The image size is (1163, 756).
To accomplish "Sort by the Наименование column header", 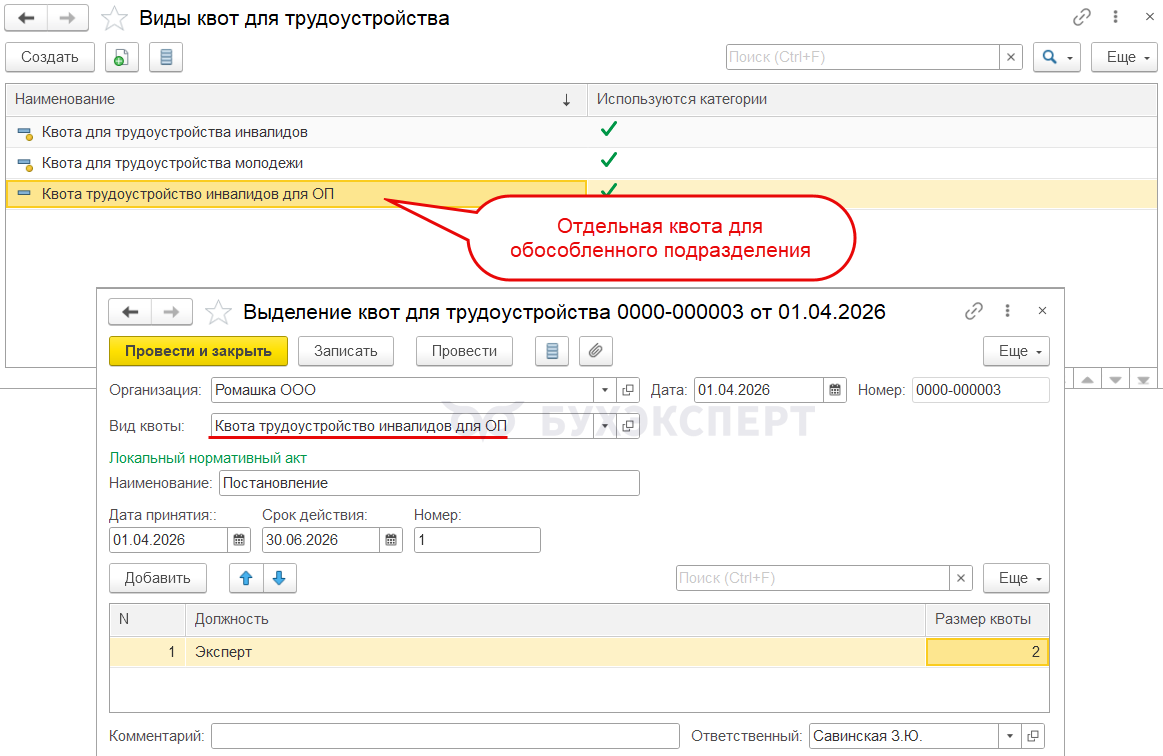I will (296, 99).
